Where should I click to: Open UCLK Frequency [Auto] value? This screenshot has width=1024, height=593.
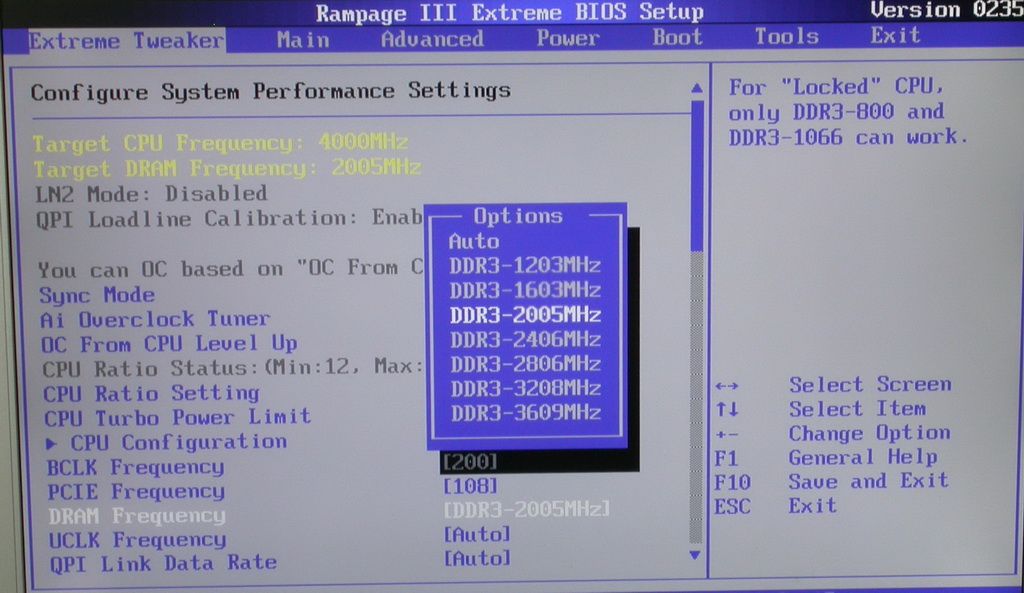coord(477,534)
